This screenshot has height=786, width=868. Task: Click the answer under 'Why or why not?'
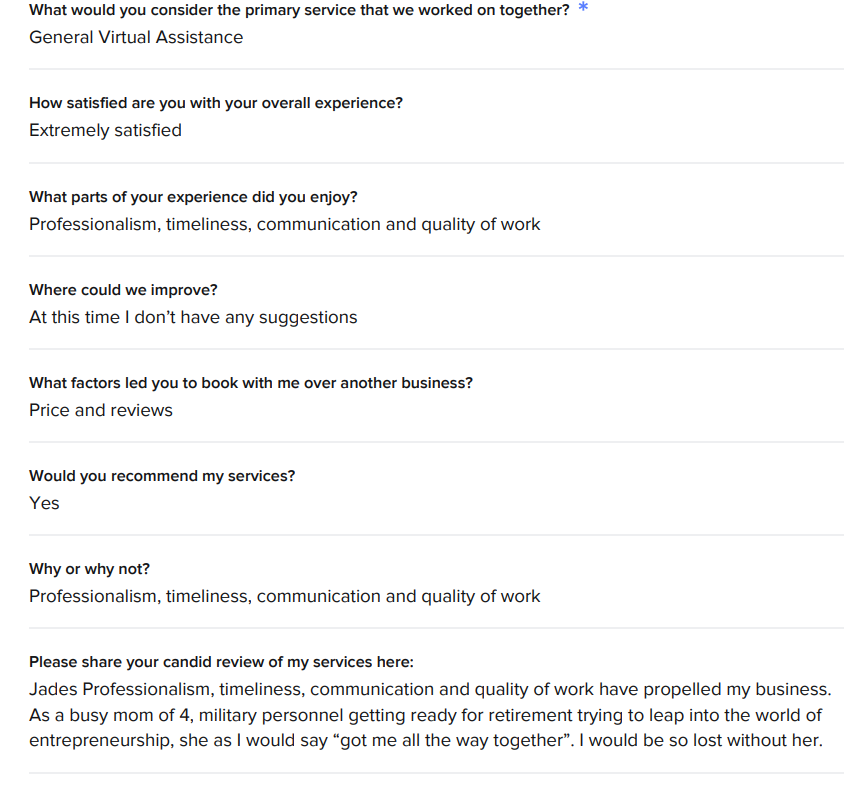pos(285,596)
